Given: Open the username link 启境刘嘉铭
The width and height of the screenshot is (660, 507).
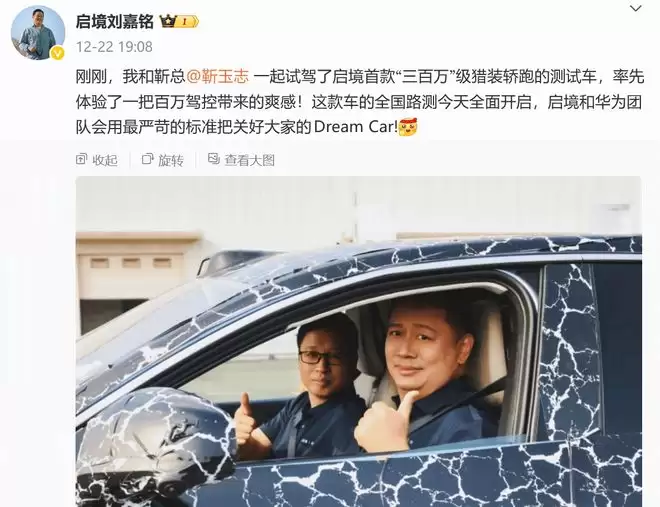Looking at the screenshot, I should point(114,21).
